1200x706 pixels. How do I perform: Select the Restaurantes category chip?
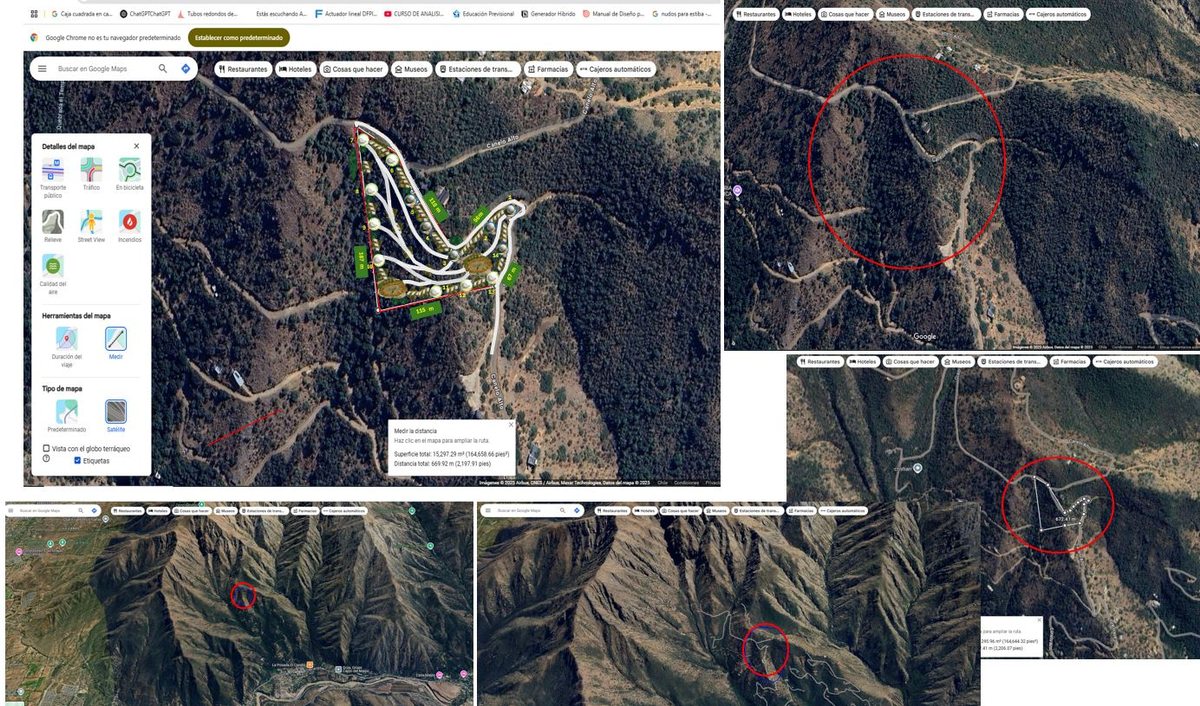(243, 69)
